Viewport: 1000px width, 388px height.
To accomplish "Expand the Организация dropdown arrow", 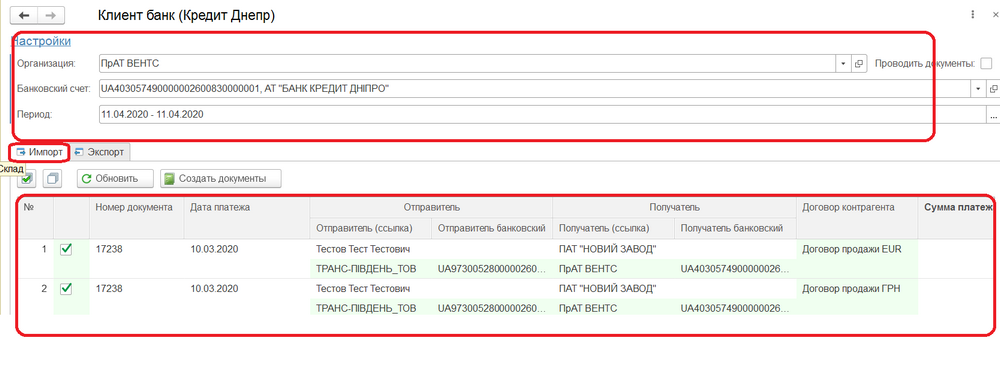I will click(x=843, y=64).
